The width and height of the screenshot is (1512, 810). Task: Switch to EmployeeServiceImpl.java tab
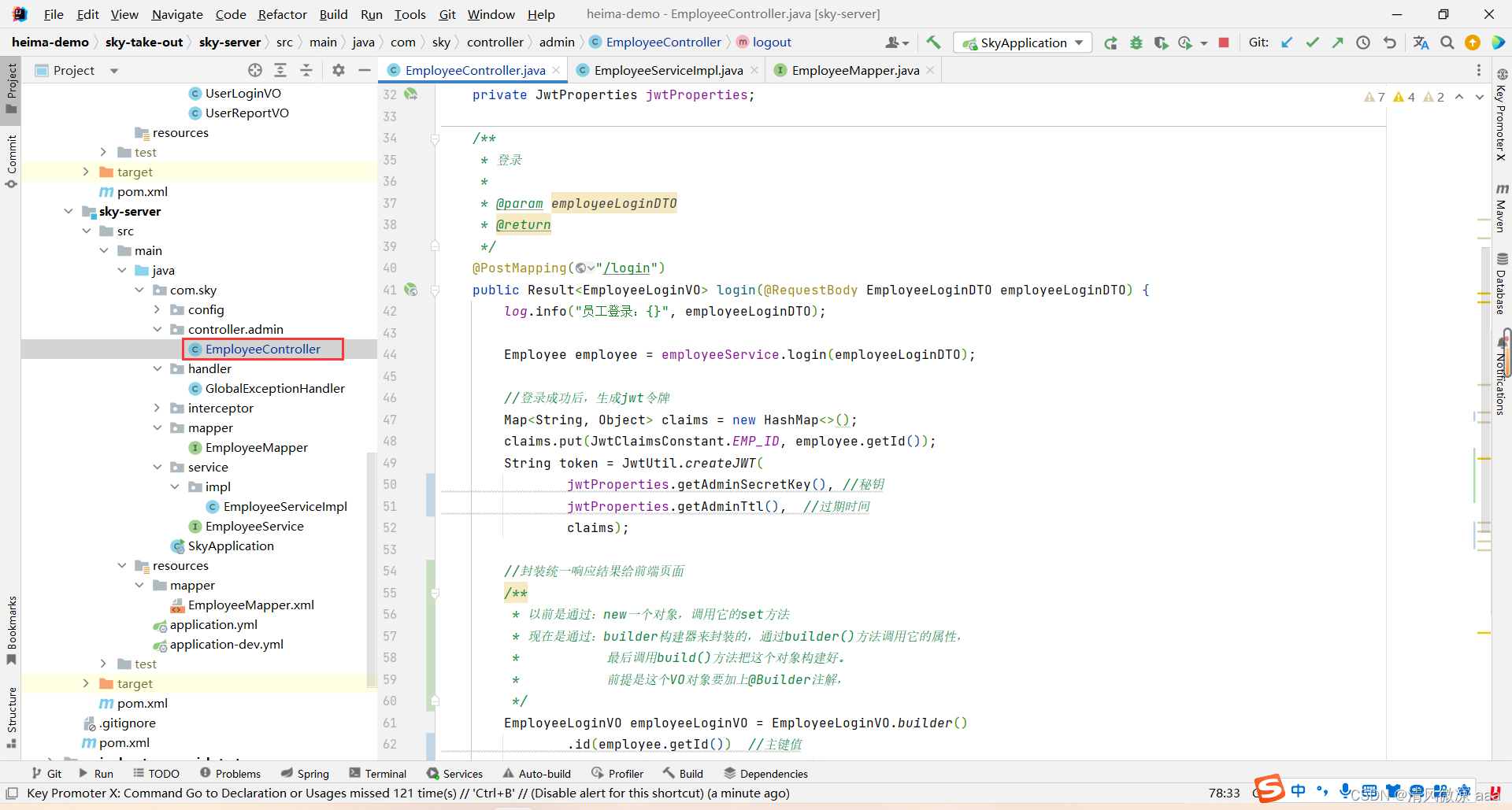[668, 70]
